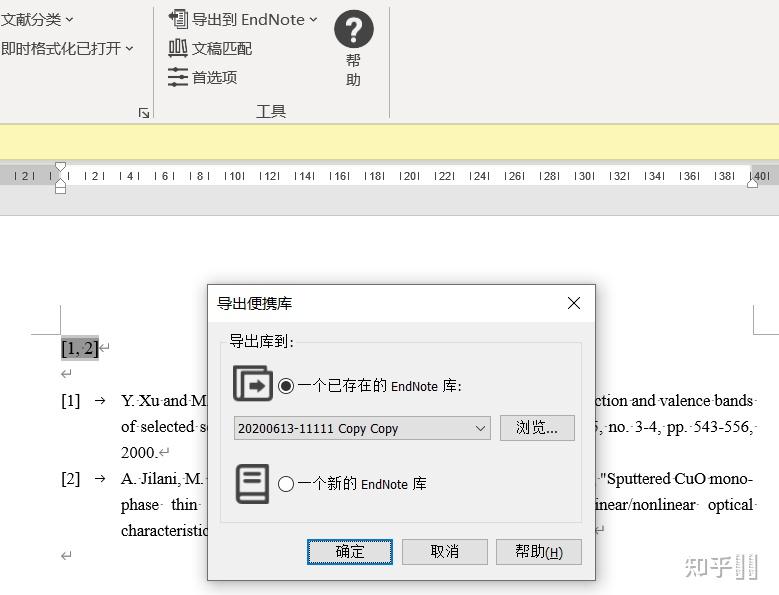Click the 帮助(H) button in dialog

(539, 552)
